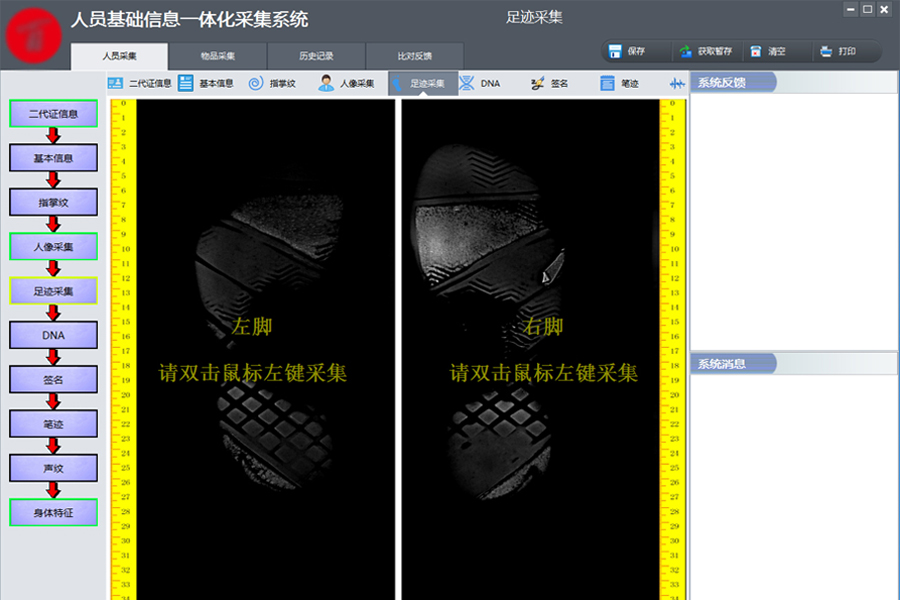Viewport: 900px width, 600px height.
Task: Click the 右脚 right footprint image panel
Action: coord(530,350)
